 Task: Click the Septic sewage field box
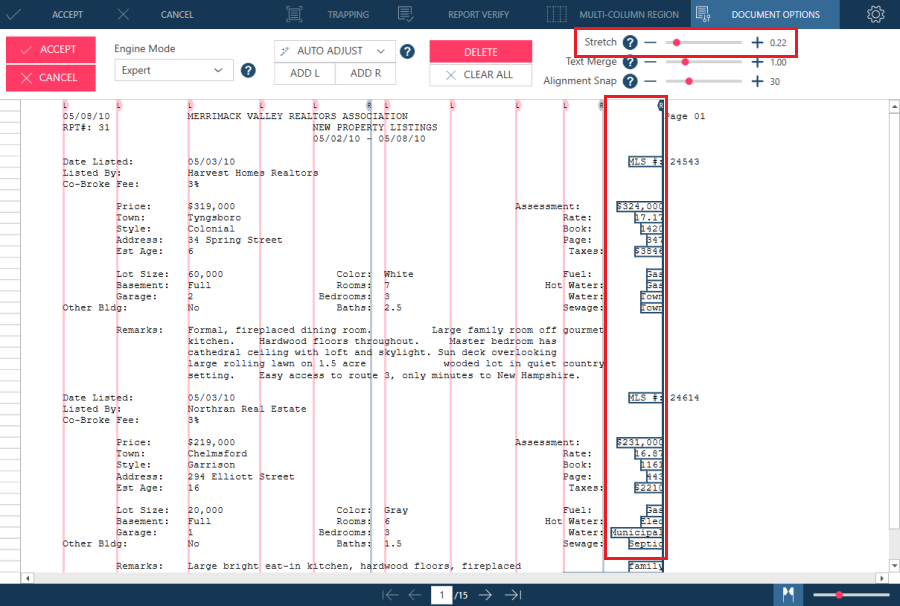[646, 544]
